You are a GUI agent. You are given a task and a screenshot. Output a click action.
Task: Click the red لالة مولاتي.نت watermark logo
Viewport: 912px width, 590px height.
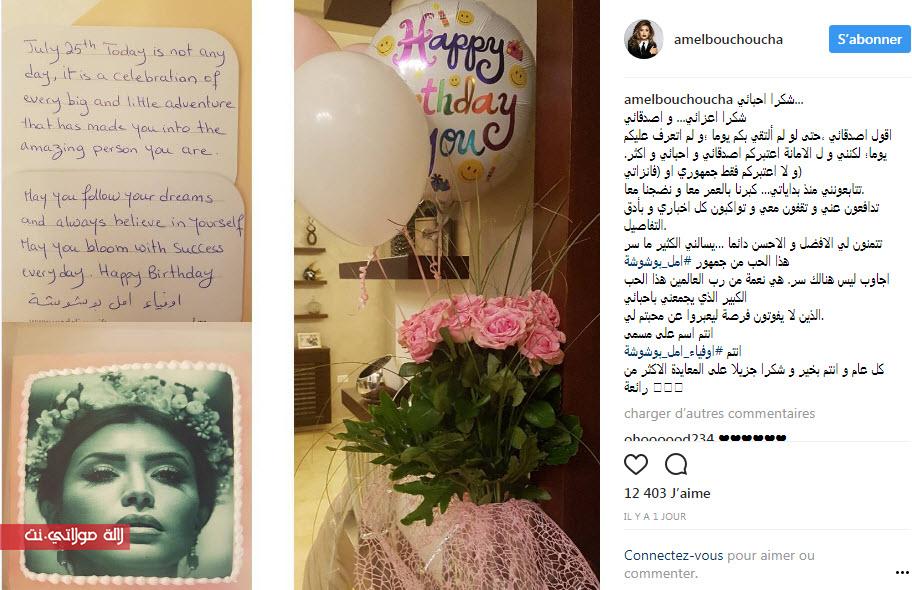65,536
